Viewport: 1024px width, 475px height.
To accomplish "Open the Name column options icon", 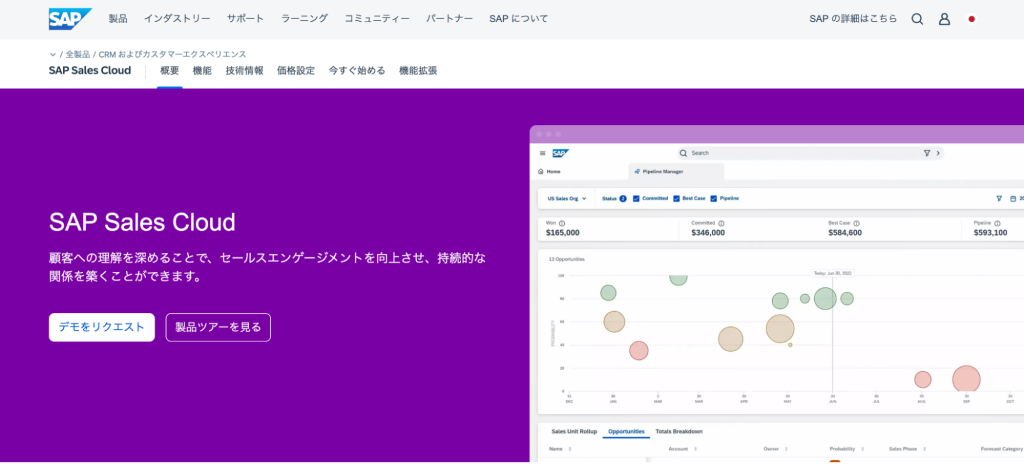I will click(x=570, y=450).
